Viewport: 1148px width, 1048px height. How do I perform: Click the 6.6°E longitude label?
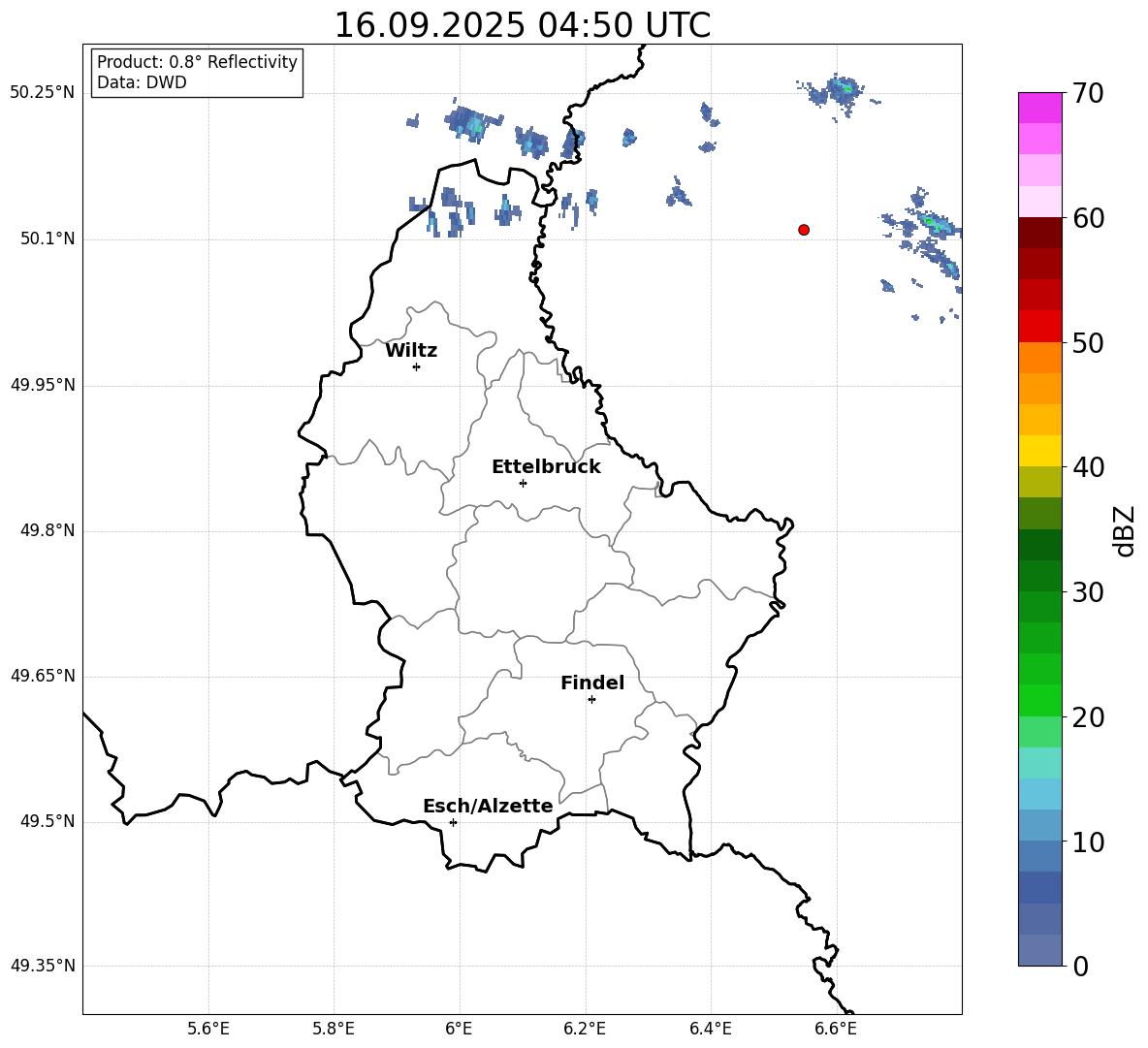(x=836, y=1029)
